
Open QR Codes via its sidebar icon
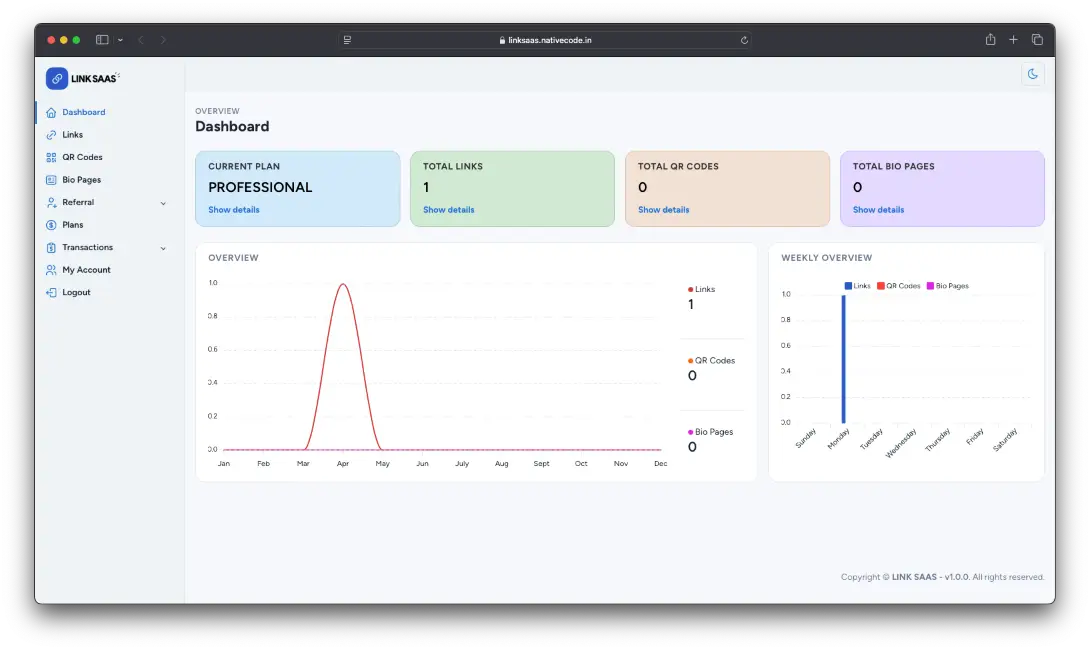coord(51,157)
